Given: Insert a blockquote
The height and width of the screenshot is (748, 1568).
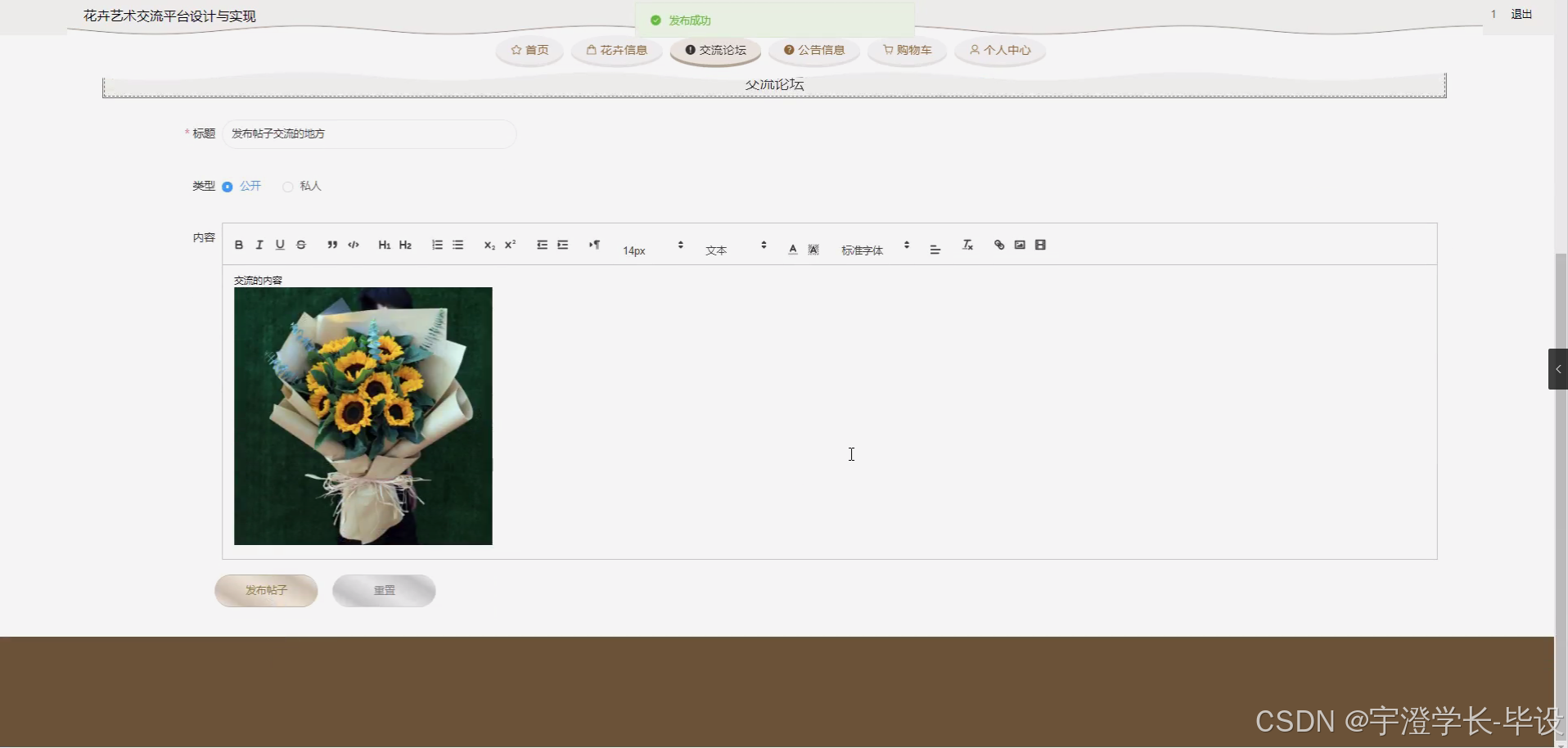Looking at the screenshot, I should (x=331, y=245).
